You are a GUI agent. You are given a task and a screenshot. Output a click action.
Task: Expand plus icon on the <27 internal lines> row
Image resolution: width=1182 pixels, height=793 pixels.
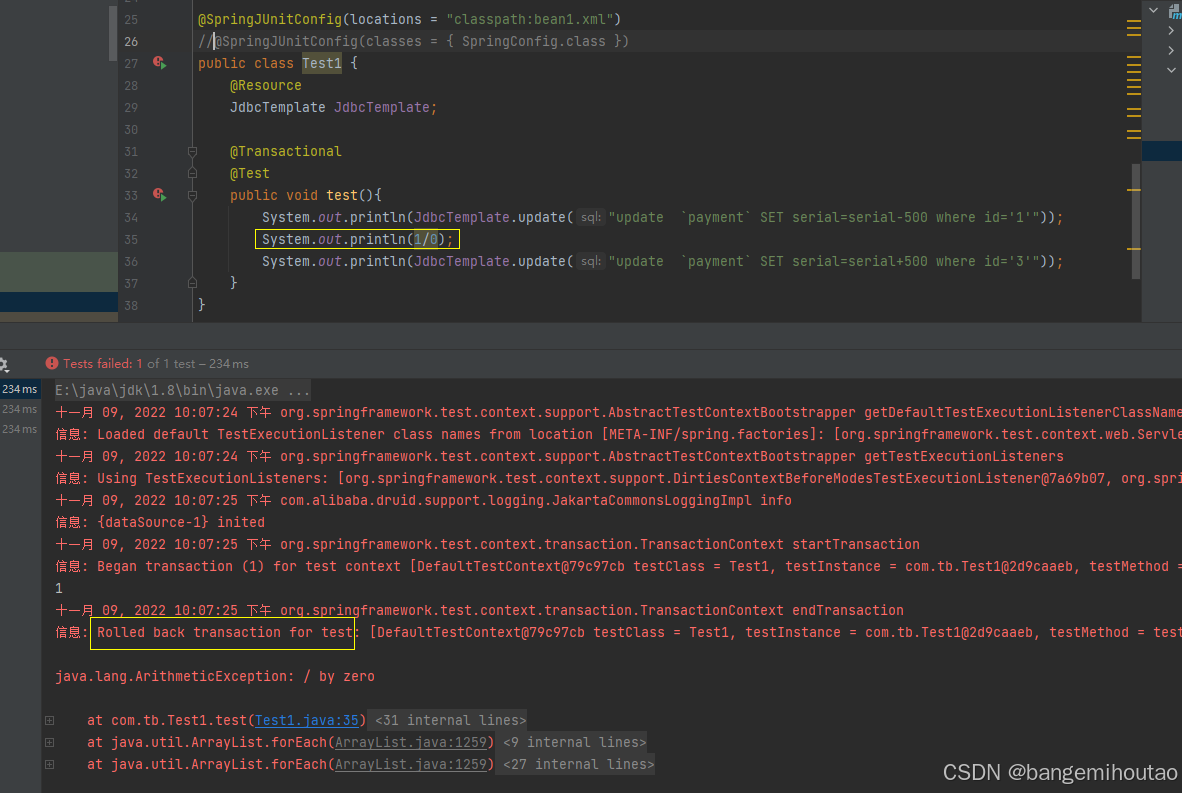50,764
